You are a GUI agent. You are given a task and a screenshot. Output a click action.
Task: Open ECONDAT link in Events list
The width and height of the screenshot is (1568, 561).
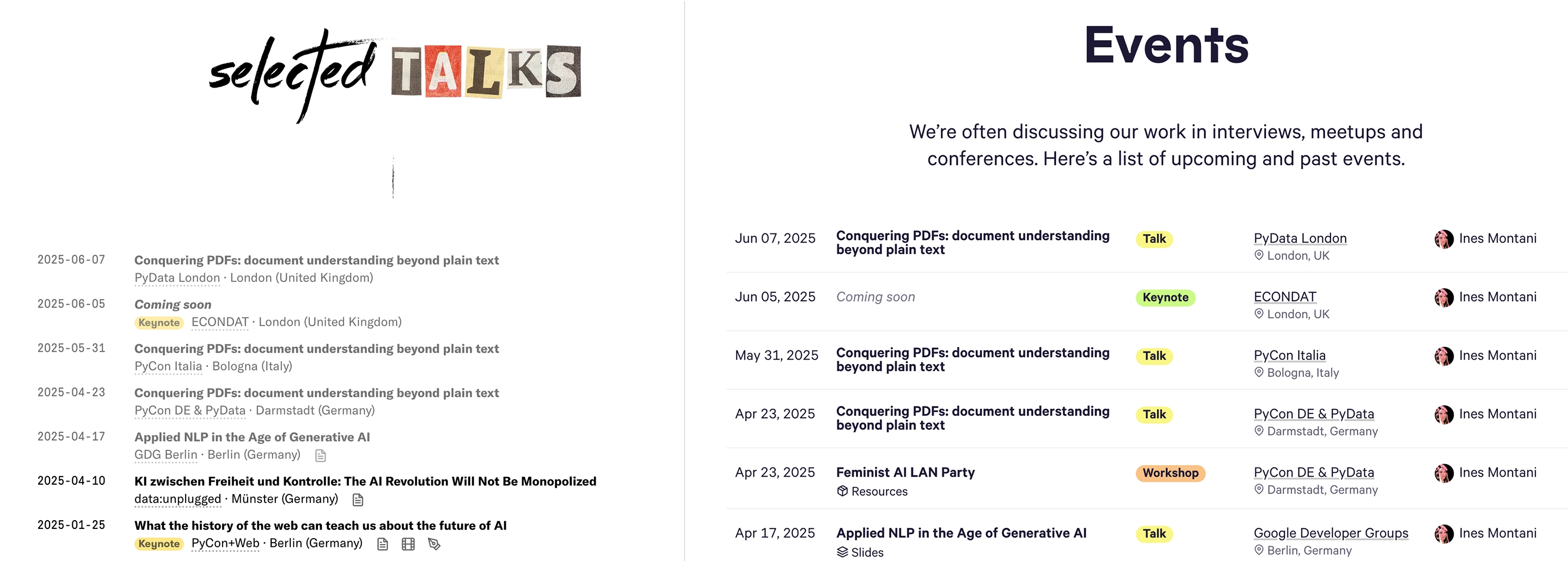(x=1285, y=297)
